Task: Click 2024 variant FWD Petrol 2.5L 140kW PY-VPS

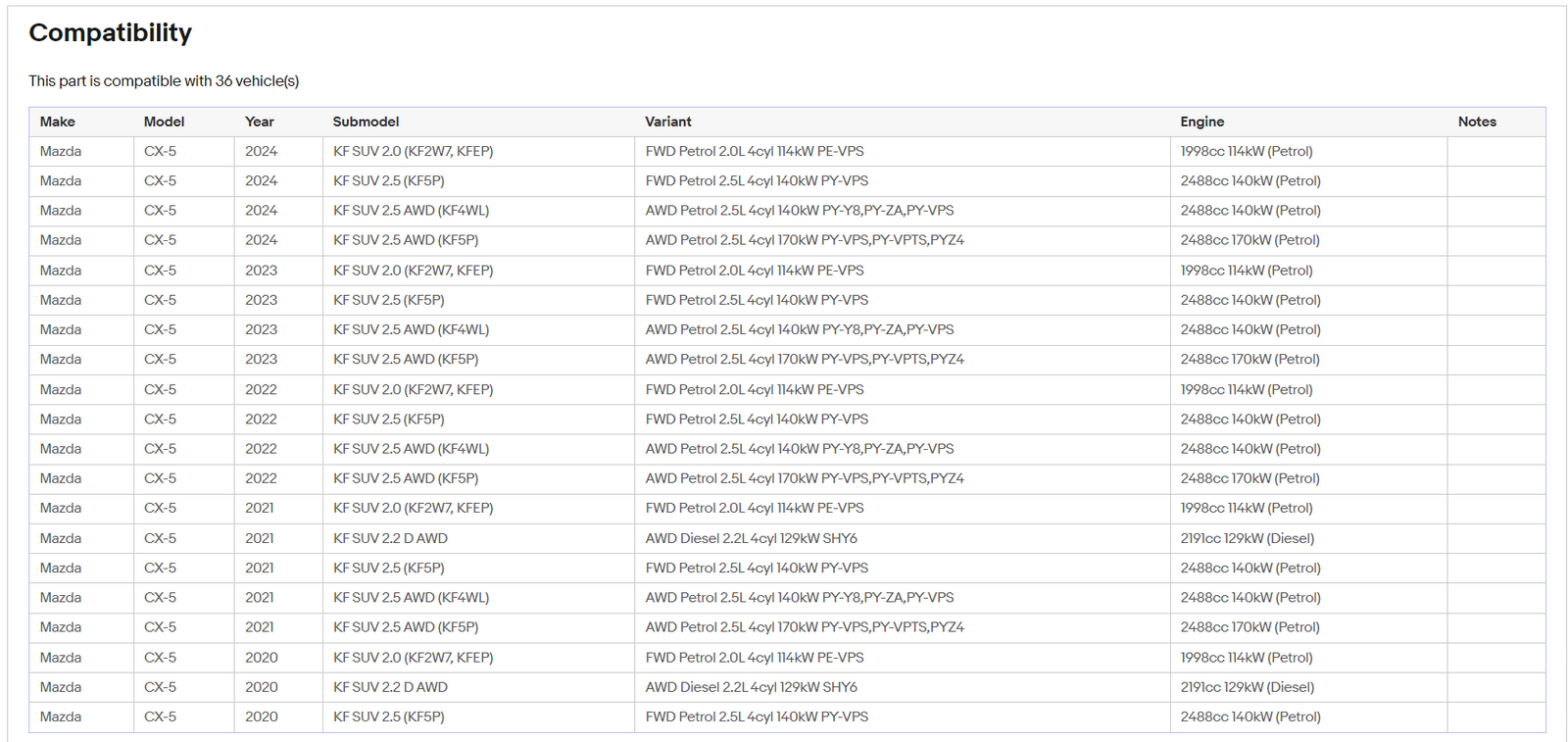Action: [757, 181]
